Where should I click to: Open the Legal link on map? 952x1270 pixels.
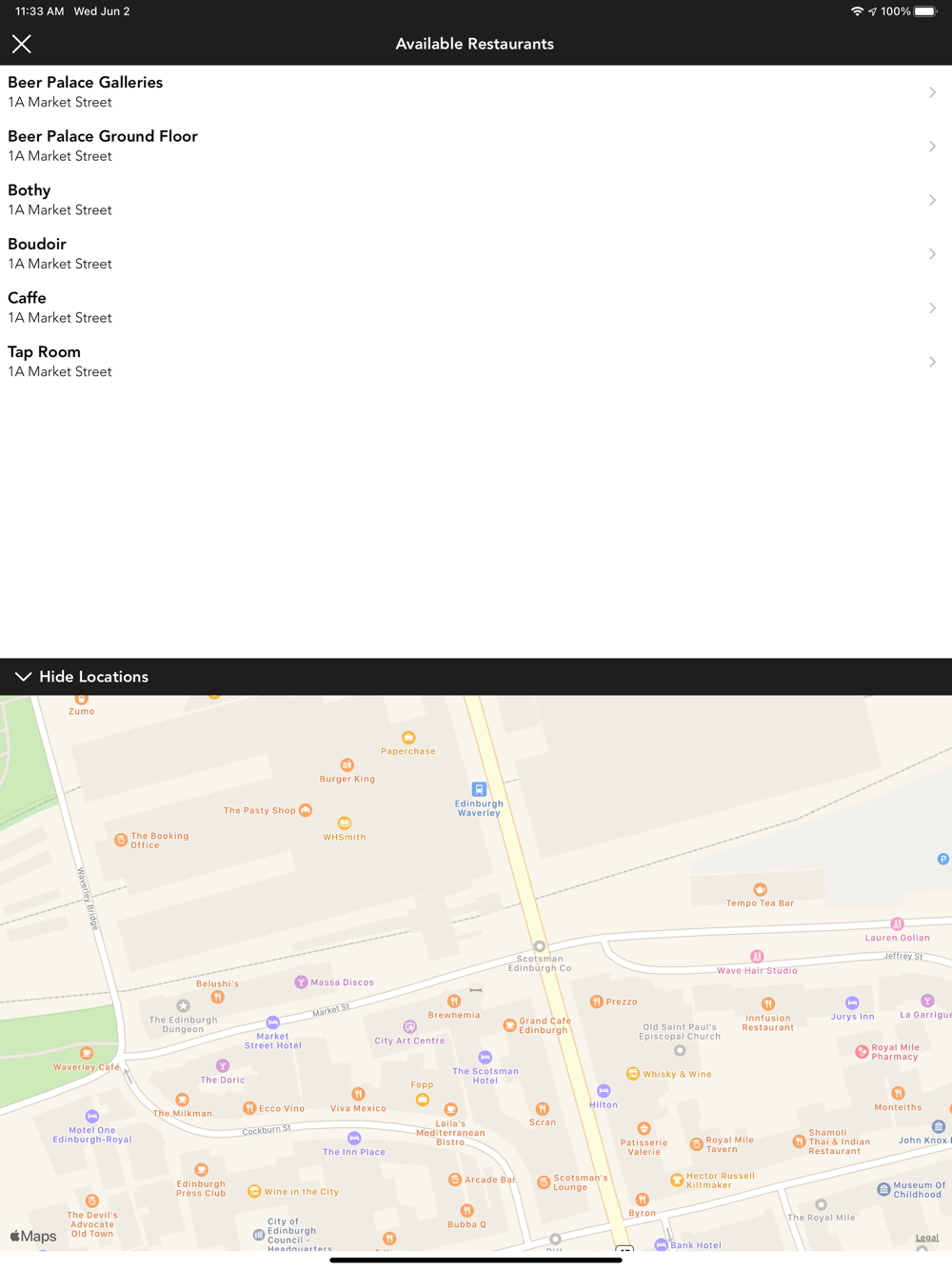(927, 1238)
